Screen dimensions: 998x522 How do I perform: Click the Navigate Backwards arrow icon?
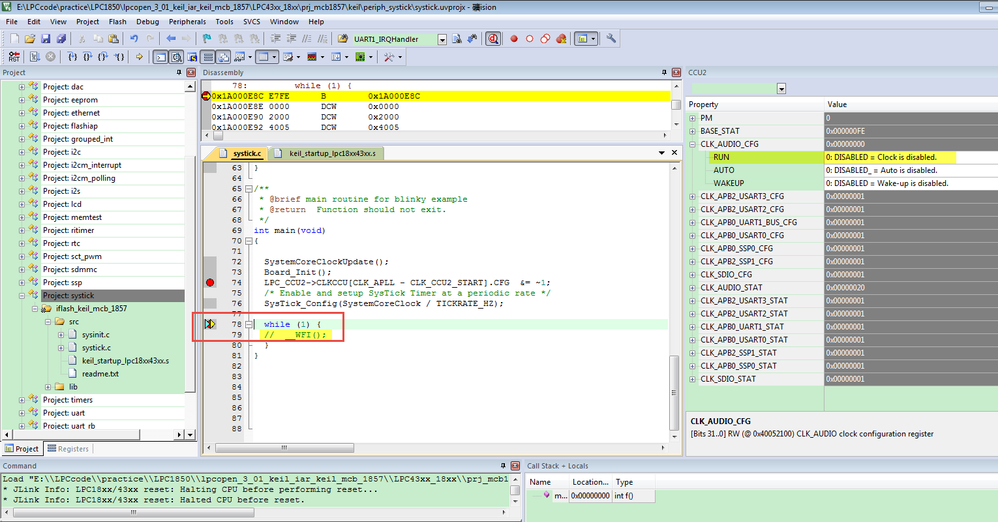tap(171, 39)
